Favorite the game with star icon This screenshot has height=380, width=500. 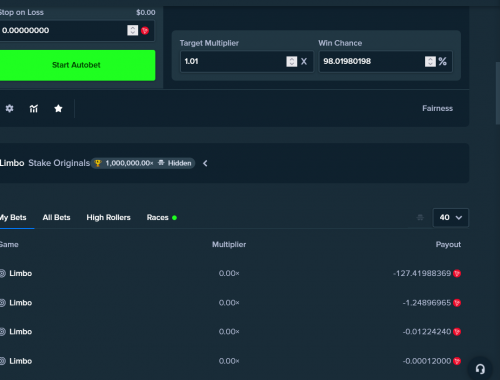(58, 108)
